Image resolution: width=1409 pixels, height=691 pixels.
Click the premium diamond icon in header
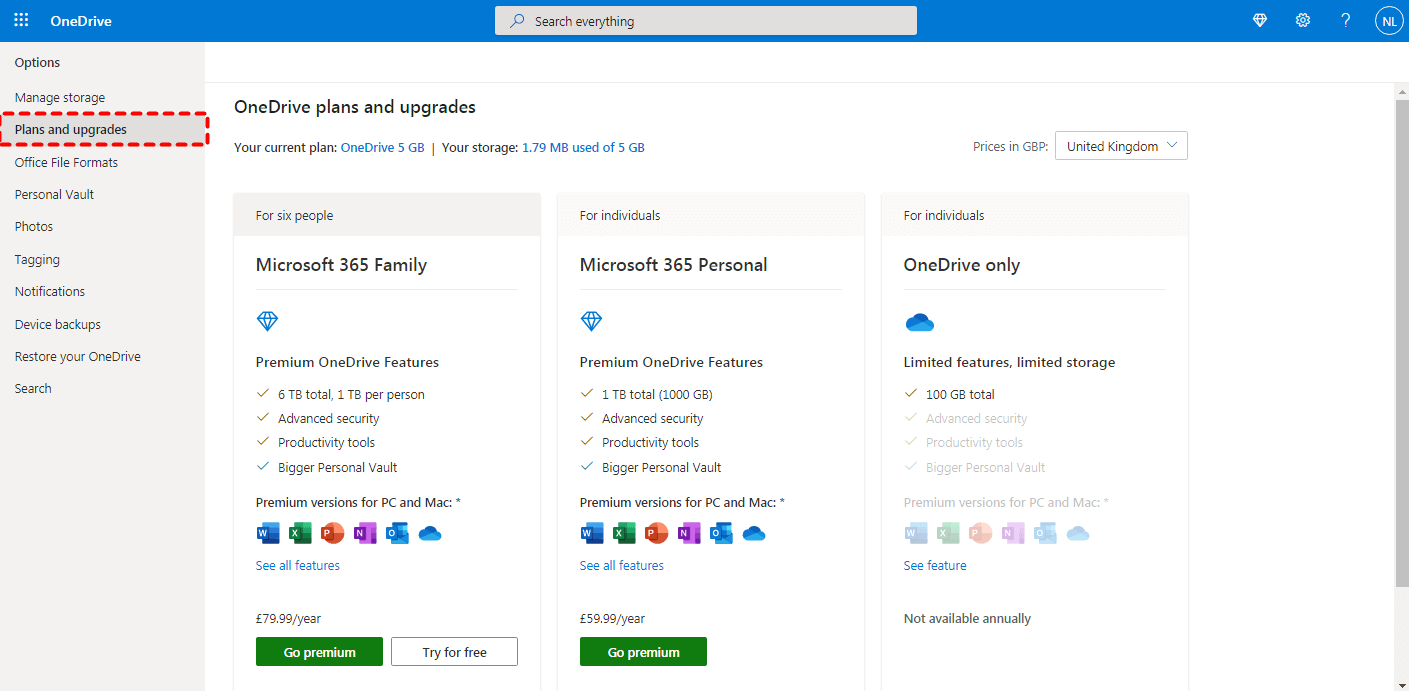(1260, 21)
